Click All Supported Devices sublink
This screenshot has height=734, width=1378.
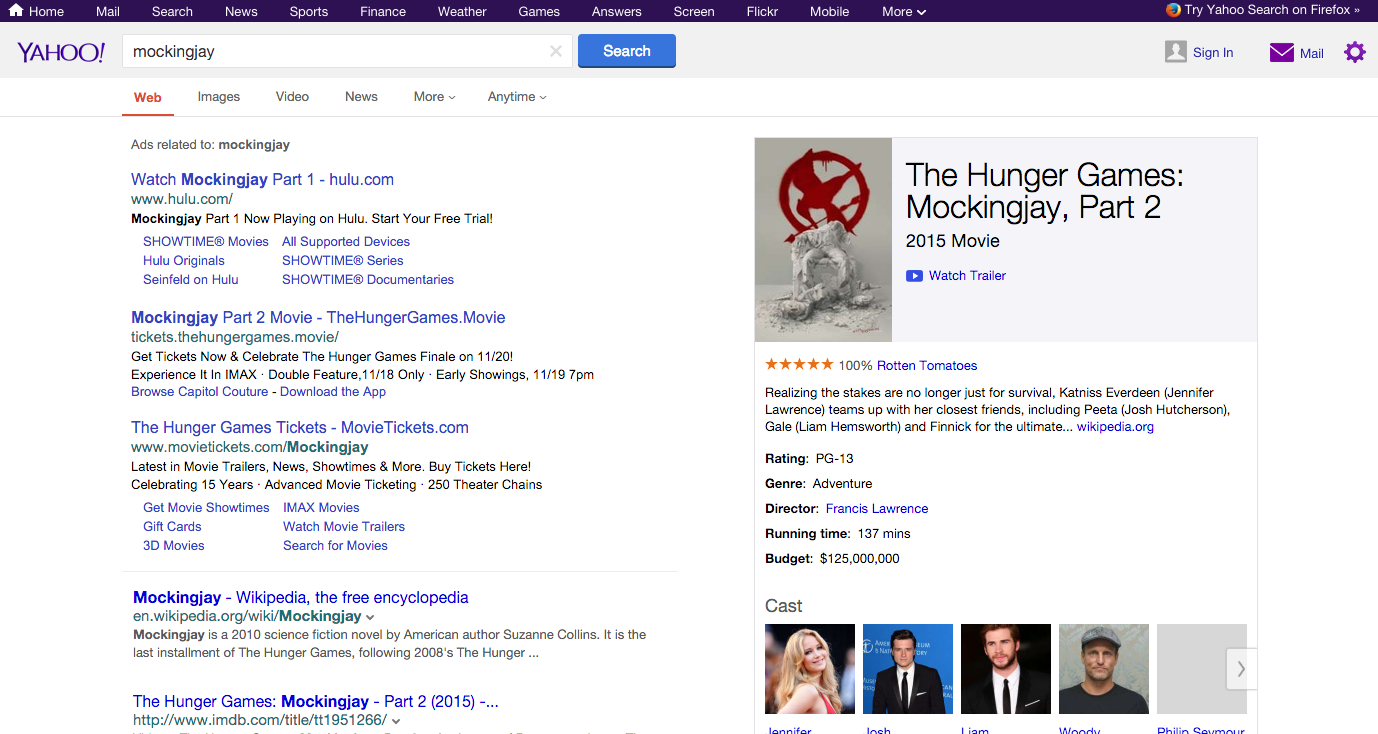346,242
